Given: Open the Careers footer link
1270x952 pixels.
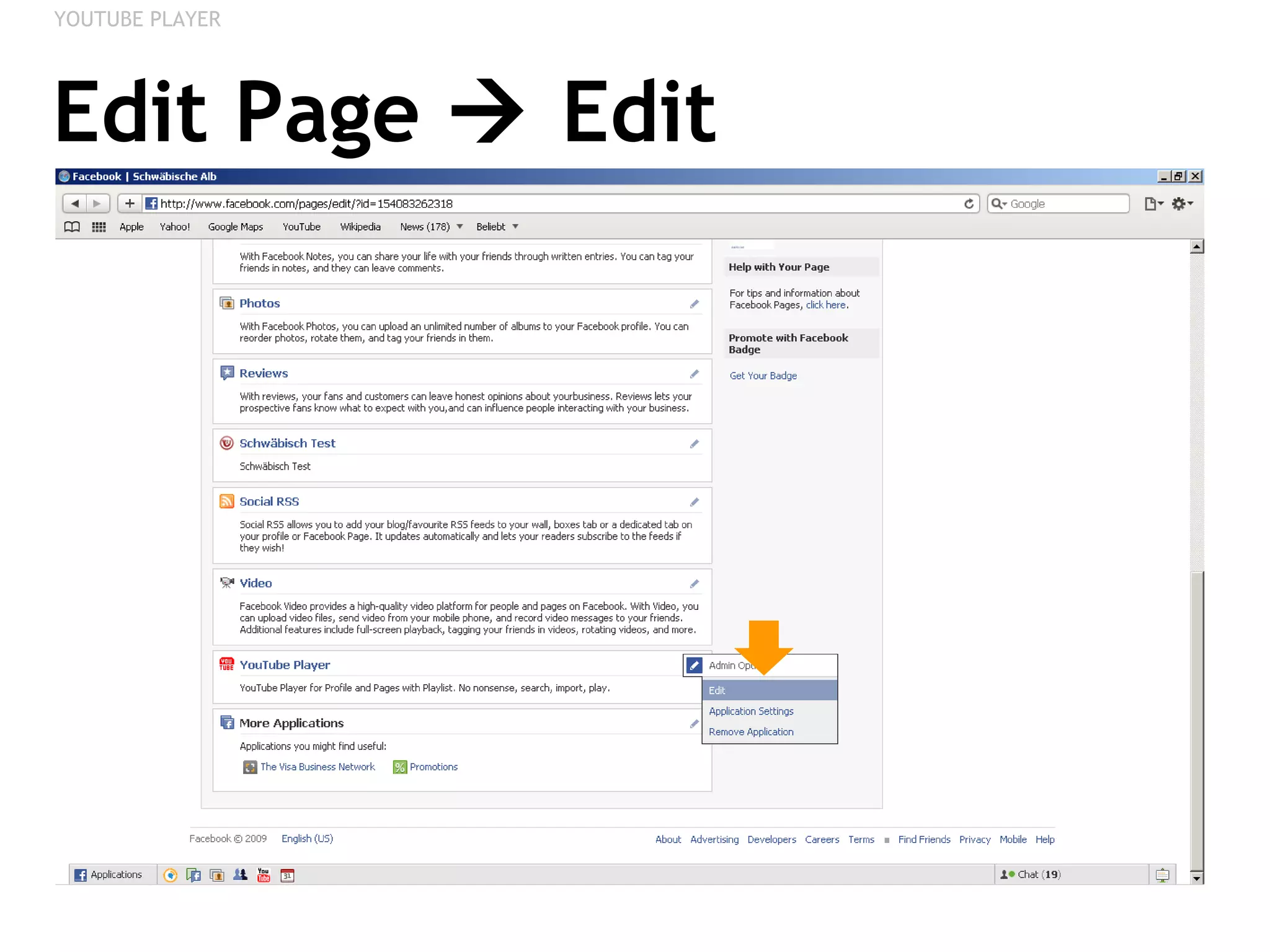Looking at the screenshot, I should pos(822,840).
